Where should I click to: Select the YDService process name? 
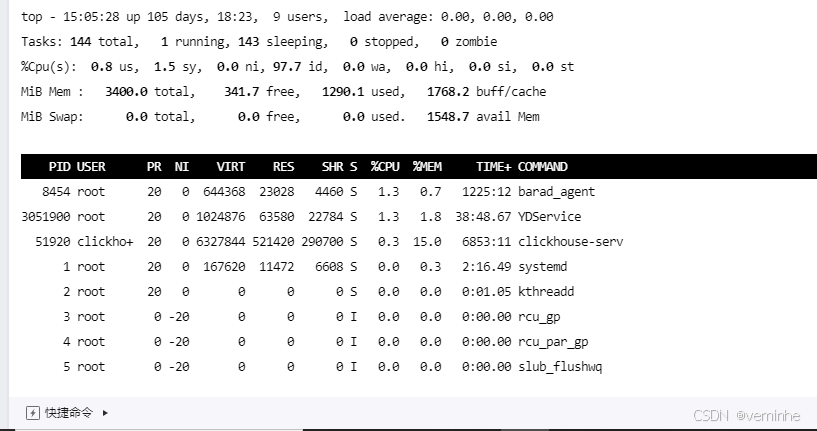pos(549,217)
